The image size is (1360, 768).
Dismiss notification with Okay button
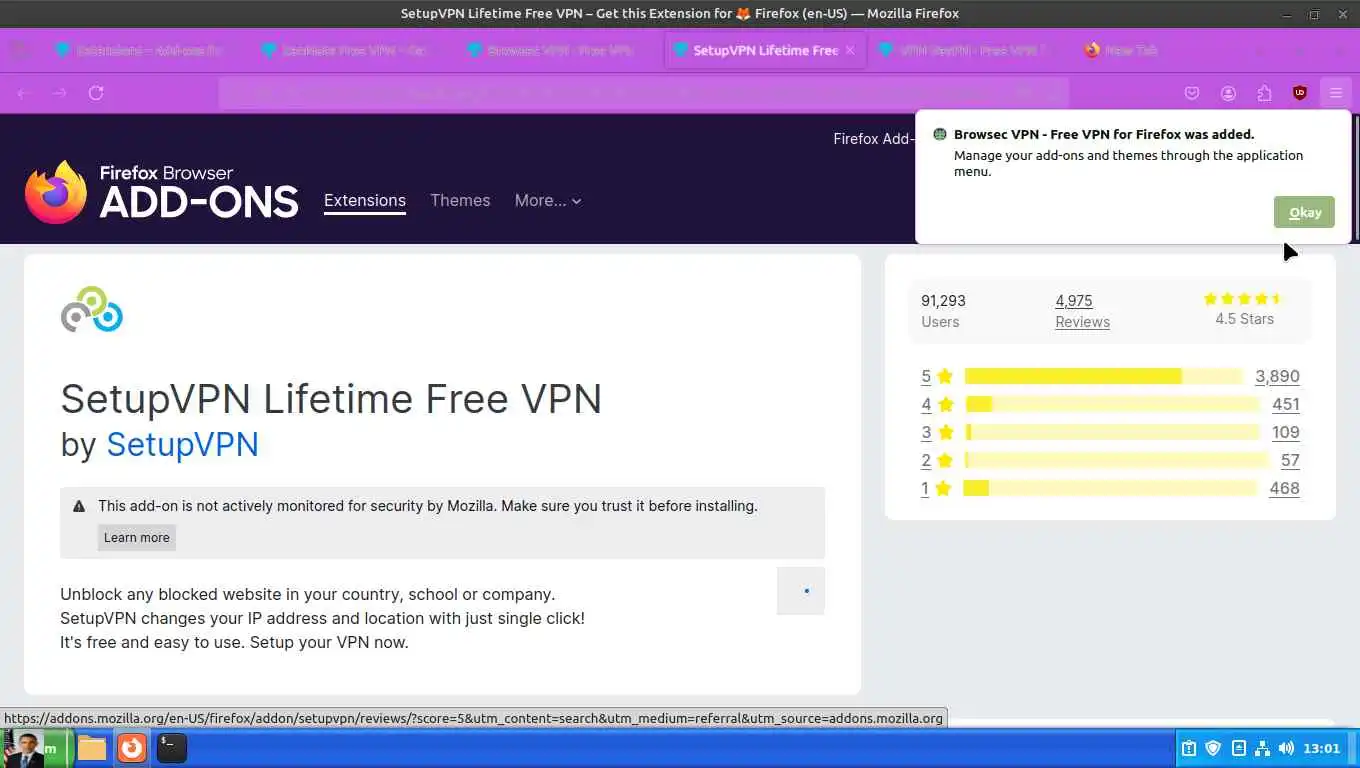tap(1304, 212)
